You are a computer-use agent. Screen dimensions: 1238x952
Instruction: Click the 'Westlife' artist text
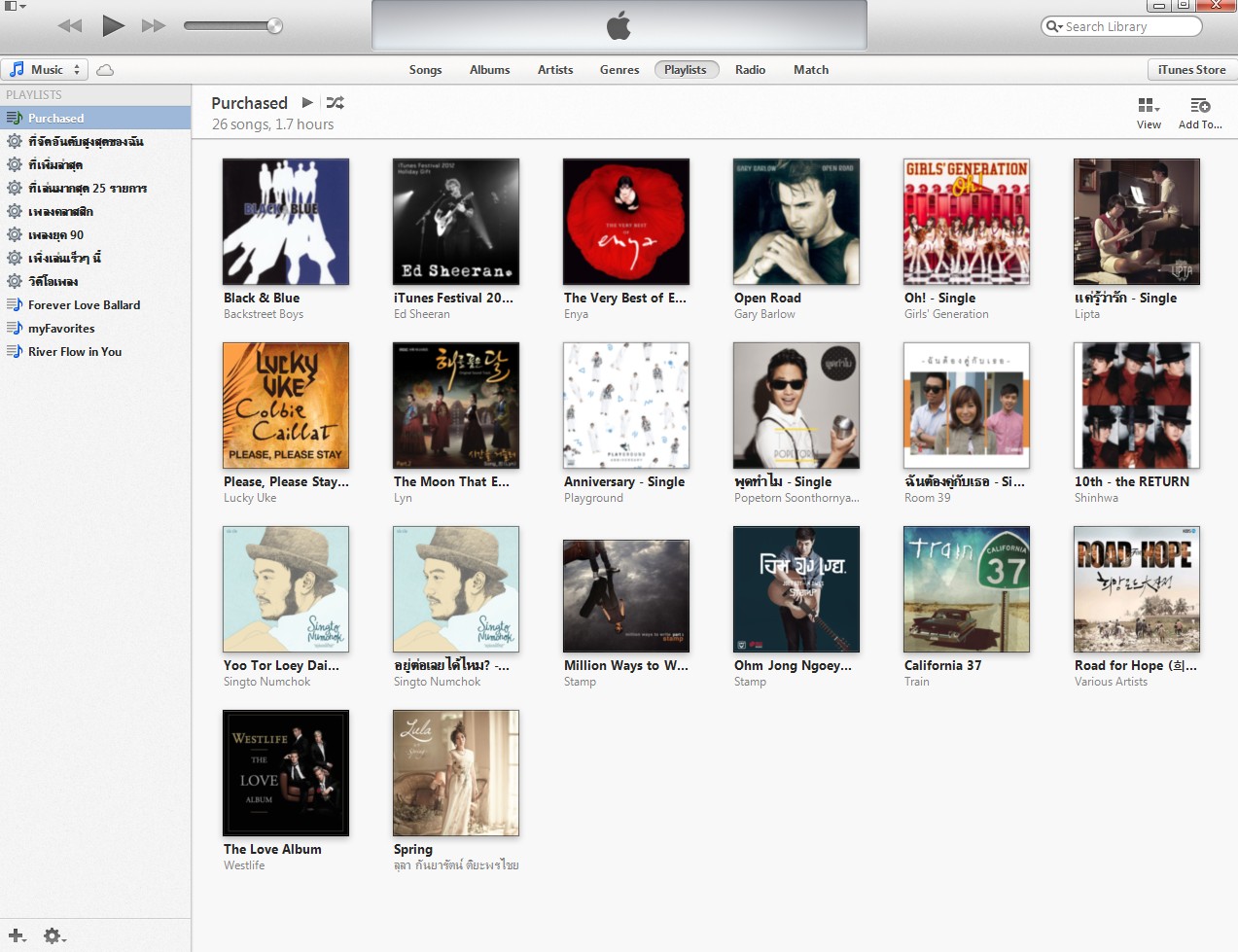[x=244, y=865]
